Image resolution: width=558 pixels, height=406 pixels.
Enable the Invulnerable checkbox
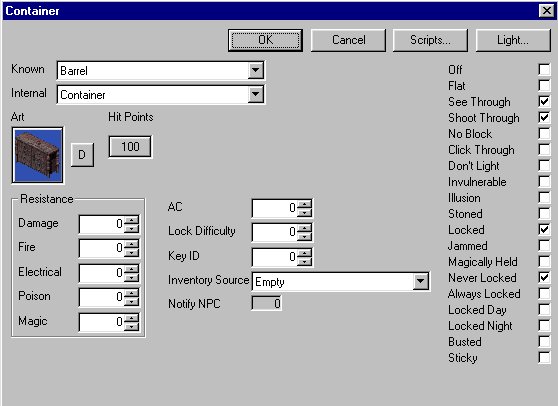coord(544,181)
